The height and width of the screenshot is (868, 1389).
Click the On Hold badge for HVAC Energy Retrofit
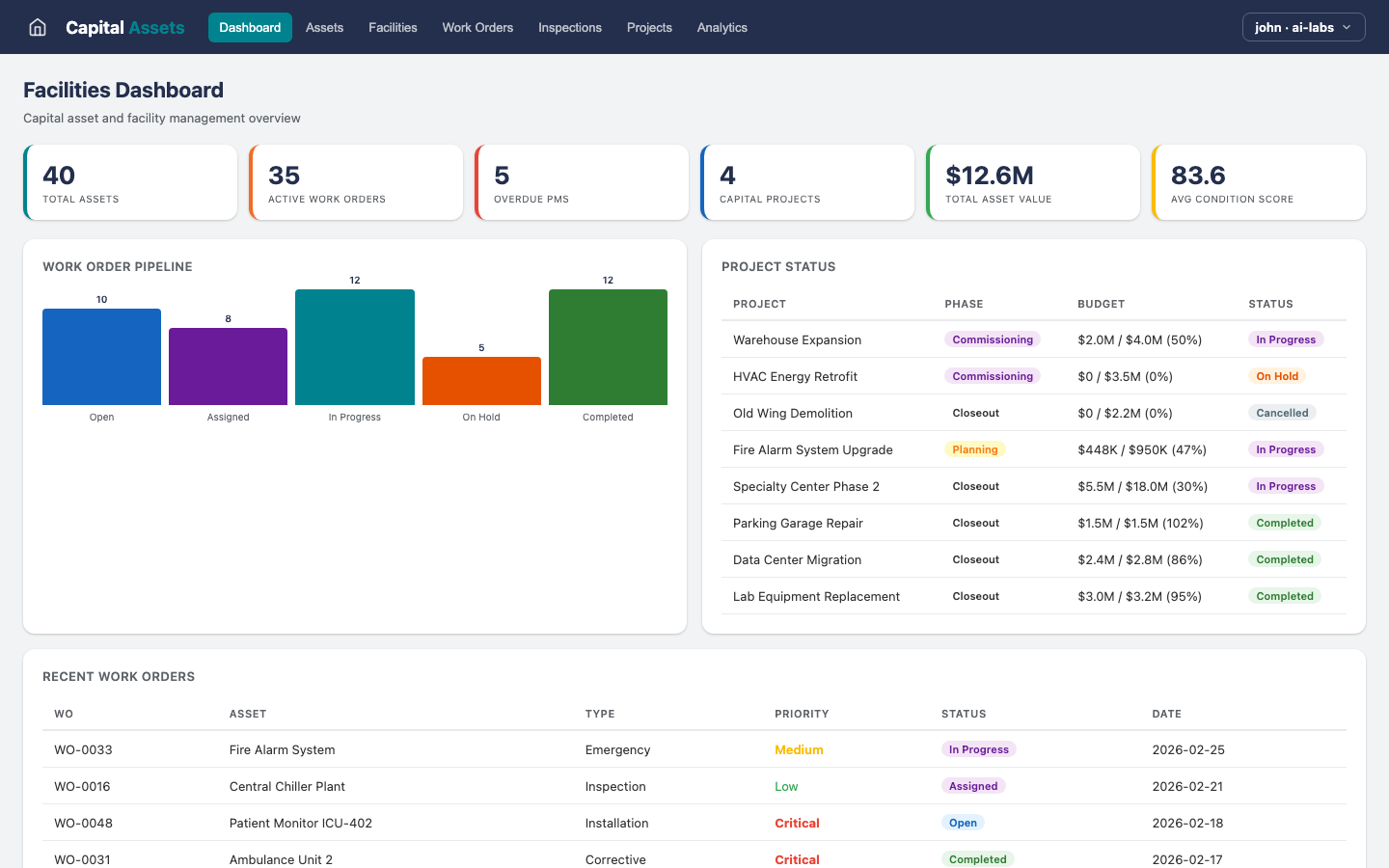tap(1277, 376)
